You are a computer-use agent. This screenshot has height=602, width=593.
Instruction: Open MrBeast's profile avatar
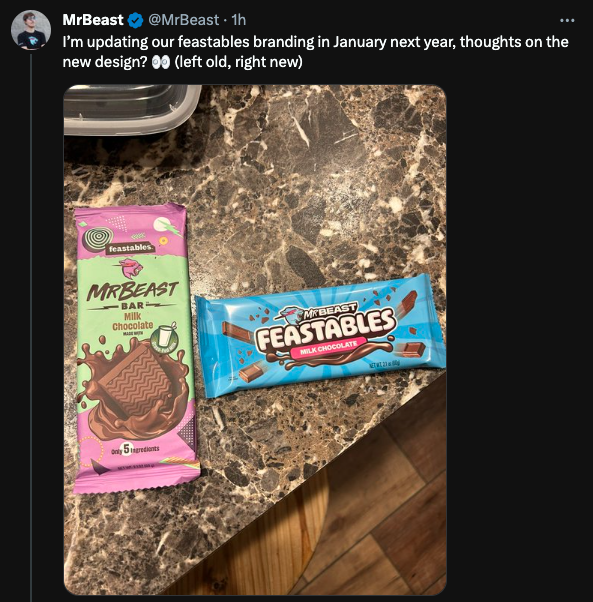[x=31, y=30]
